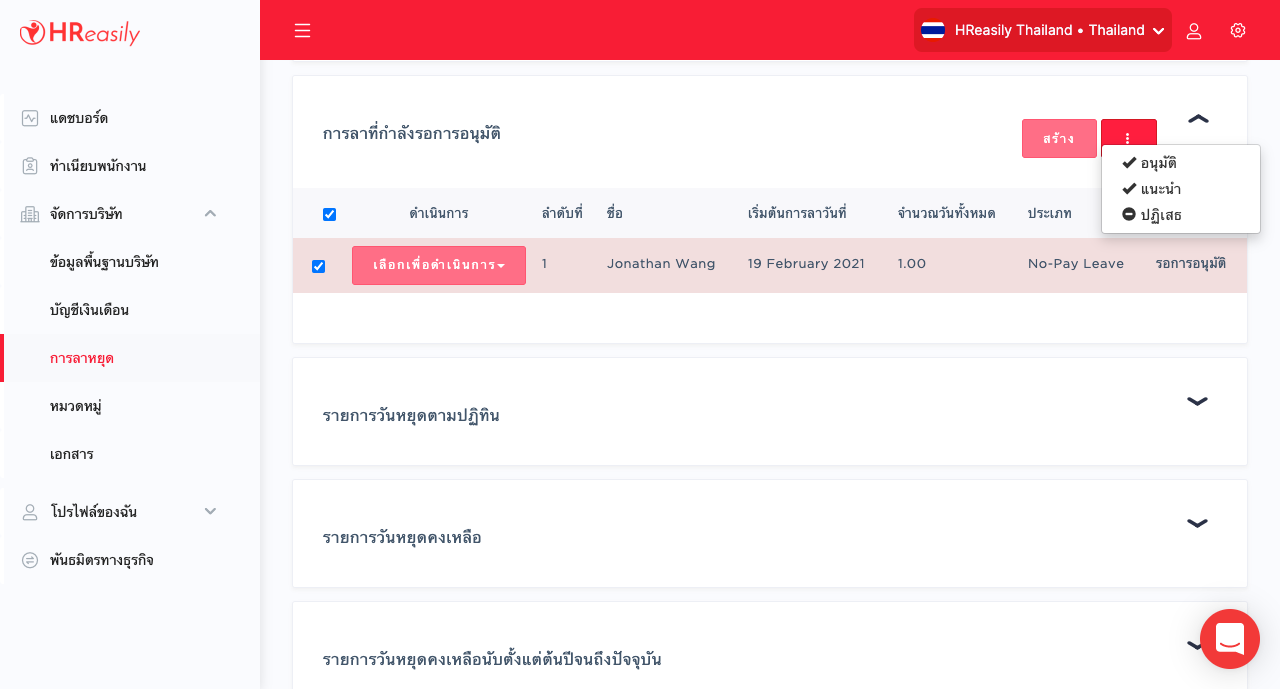Click the employee badge icon beside ทำเนียบพนักงาน

pos(30,166)
